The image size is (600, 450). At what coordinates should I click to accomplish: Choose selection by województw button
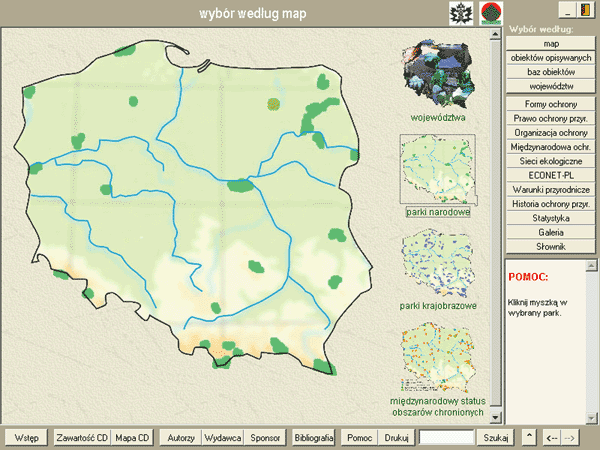coord(551,86)
